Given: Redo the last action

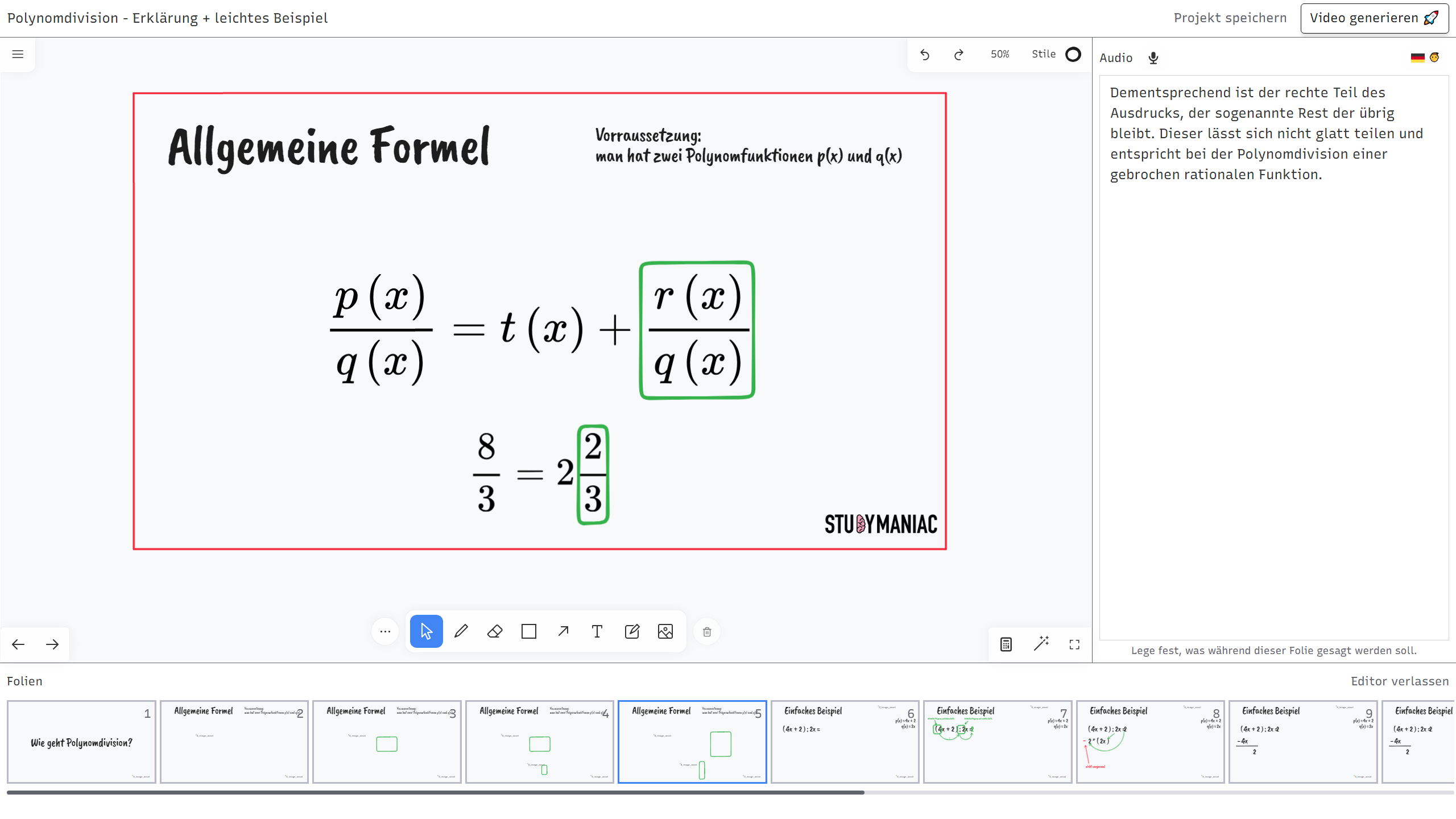Looking at the screenshot, I should tap(959, 55).
